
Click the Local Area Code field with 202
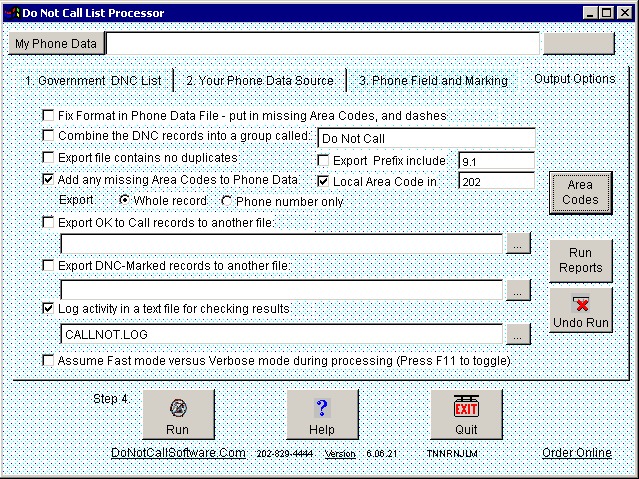496,181
